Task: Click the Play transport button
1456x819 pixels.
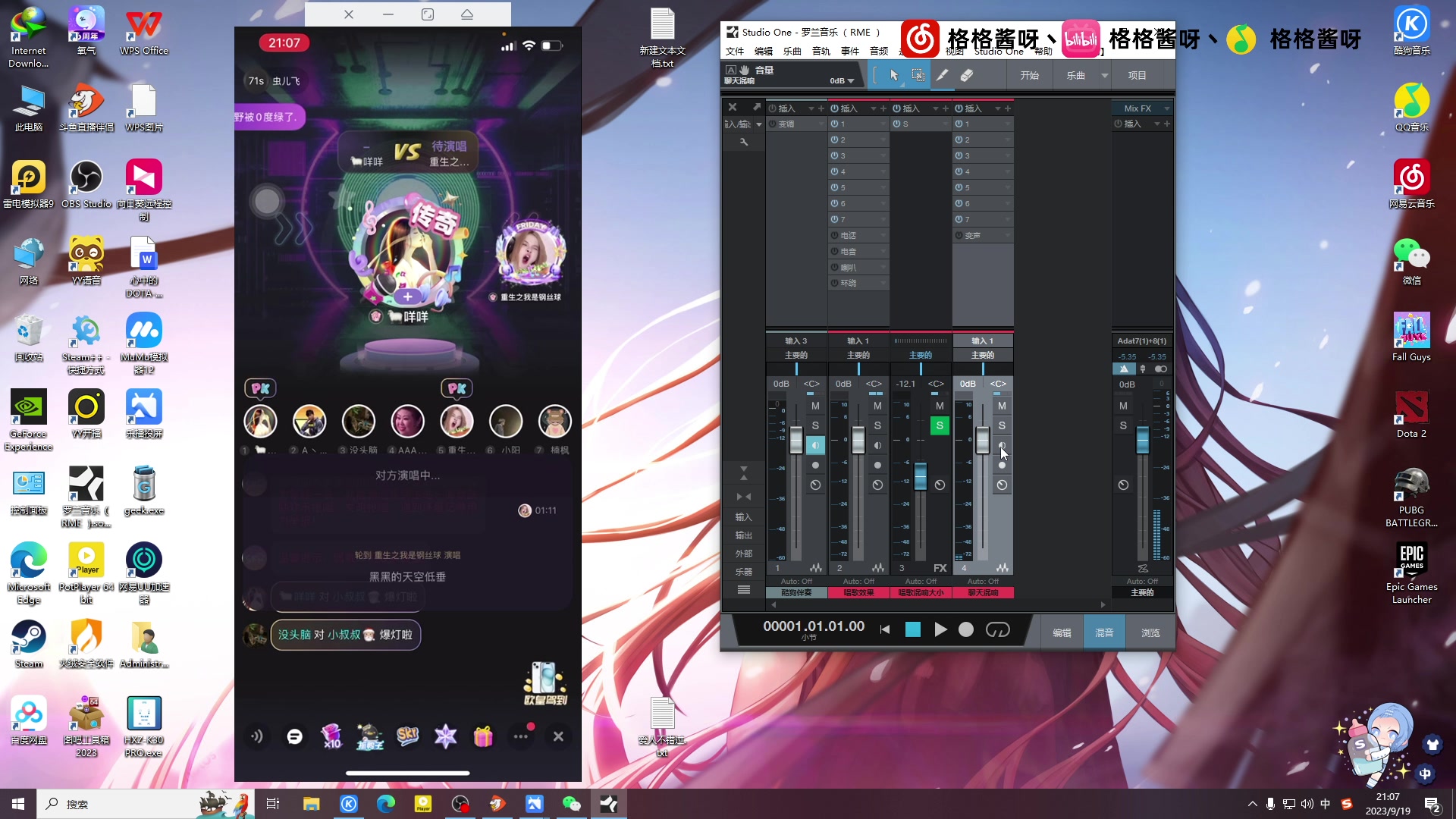Action: click(x=940, y=629)
